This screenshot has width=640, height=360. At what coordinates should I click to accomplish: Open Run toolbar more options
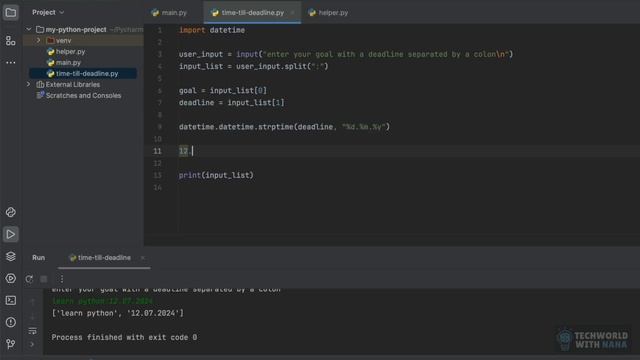(x=62, y=279)
